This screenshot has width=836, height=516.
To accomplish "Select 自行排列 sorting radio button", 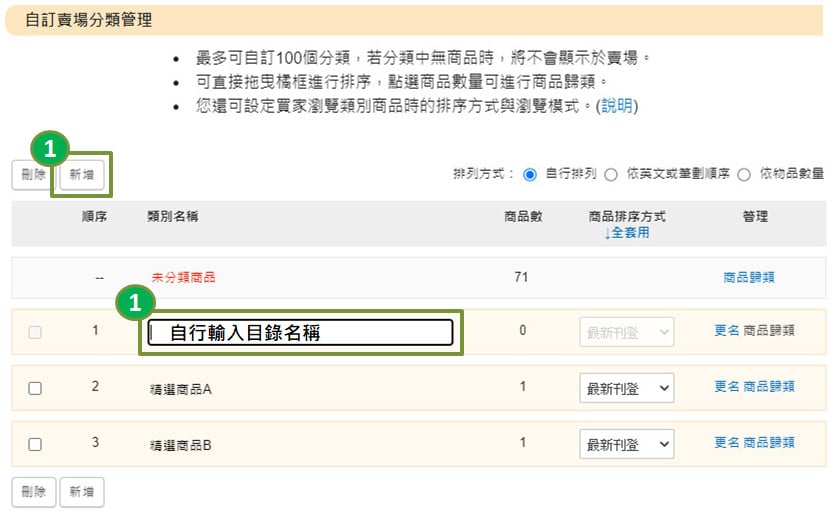I will (530, 174).
